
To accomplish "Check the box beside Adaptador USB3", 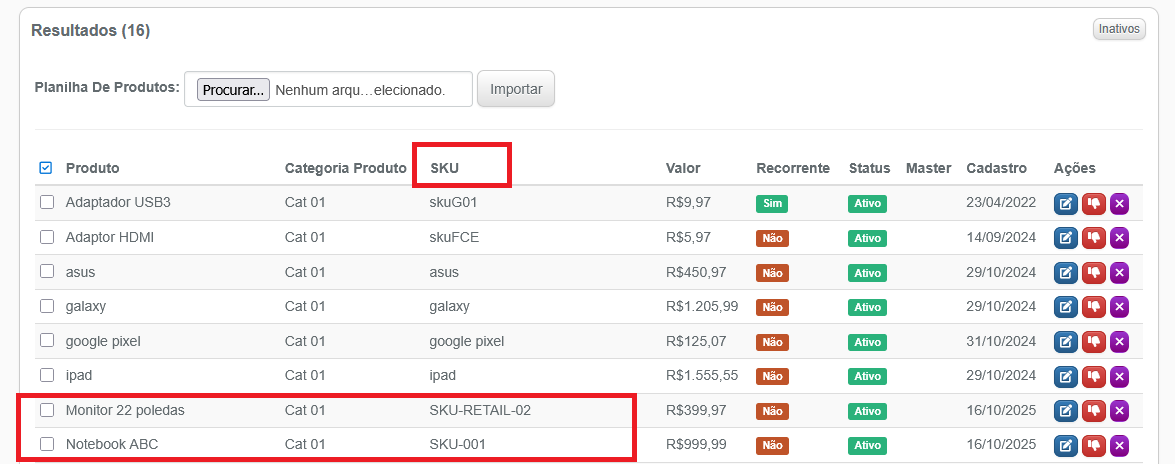I will pyautogui.click(x=47, y=203).
